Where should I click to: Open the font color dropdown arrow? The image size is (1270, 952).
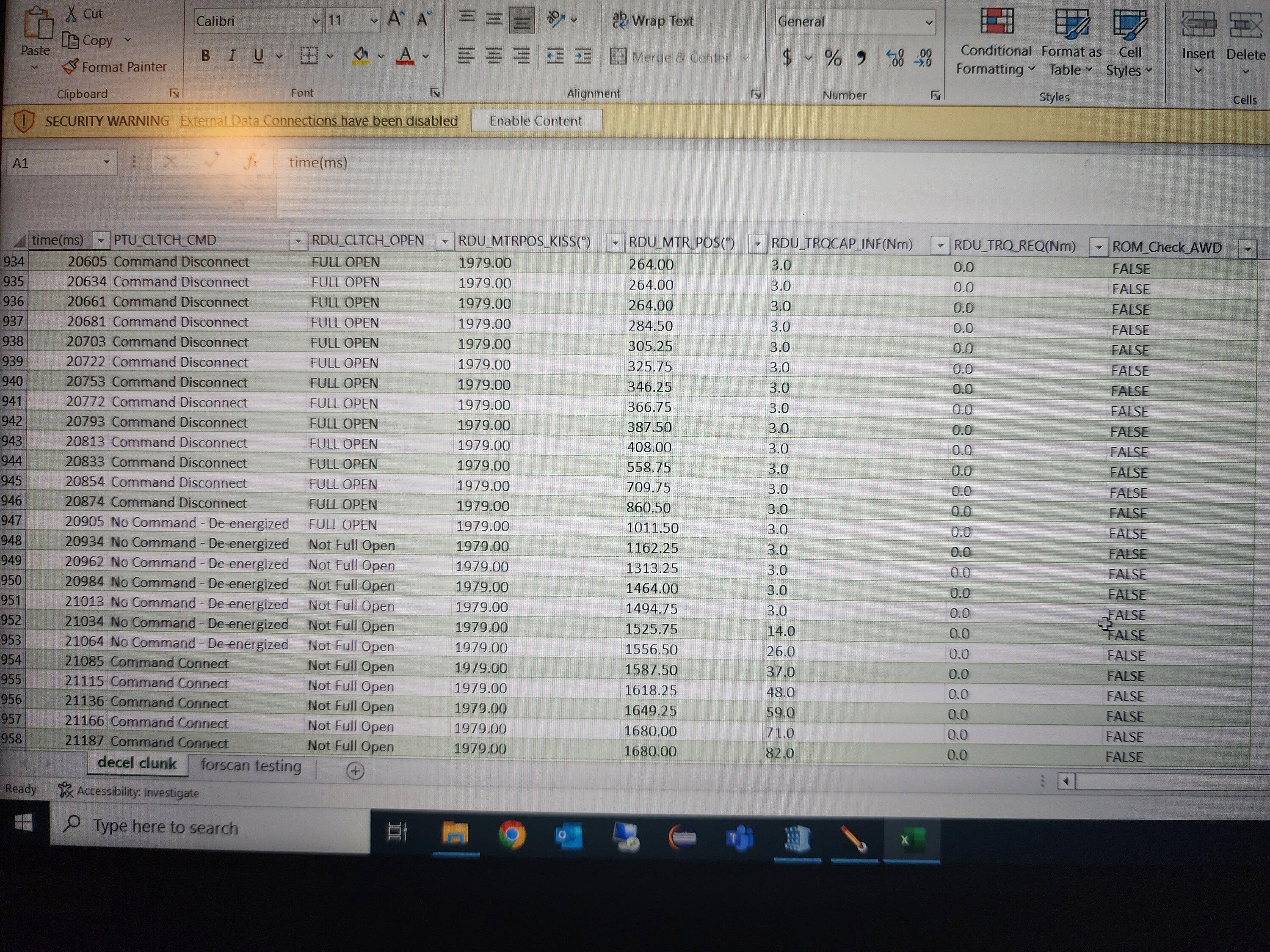(425, 56)
